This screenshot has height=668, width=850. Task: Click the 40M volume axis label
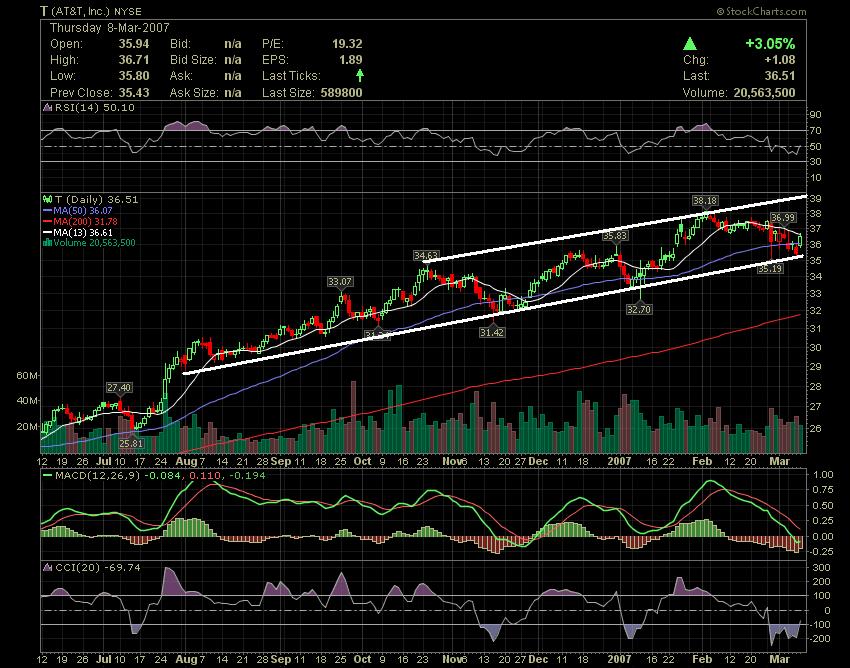tap(27, 401)
